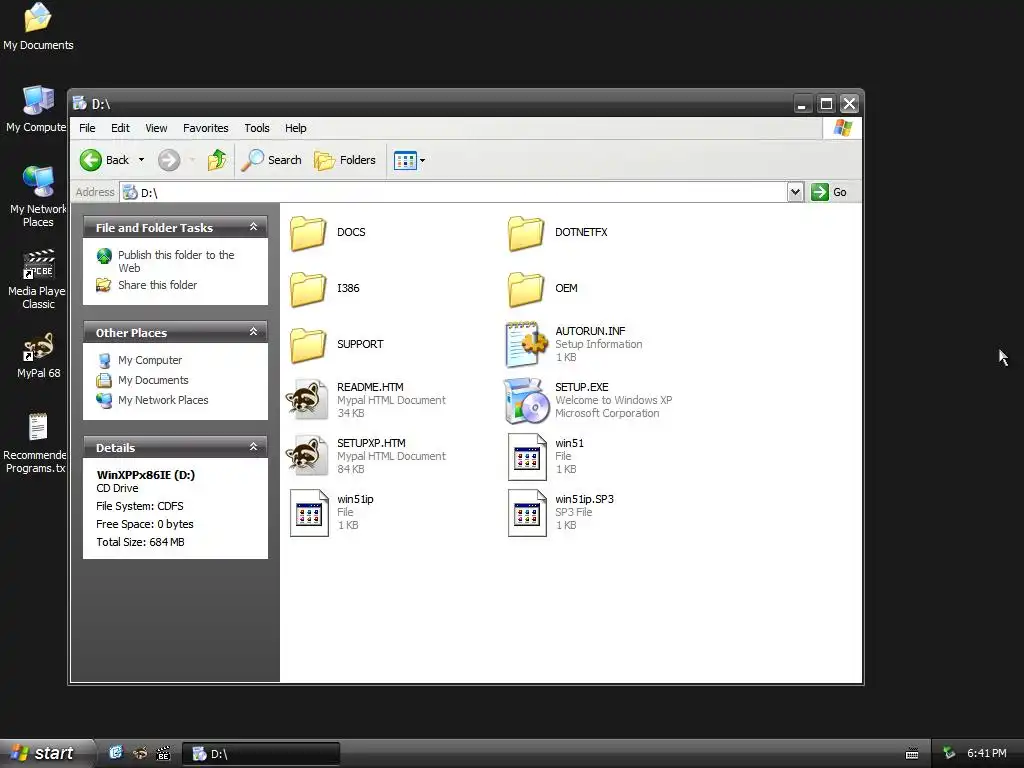Go to My Computer in Other Places
This screenshot has width=1024, height=768.
pyautogui.click(x=150, y=360)
